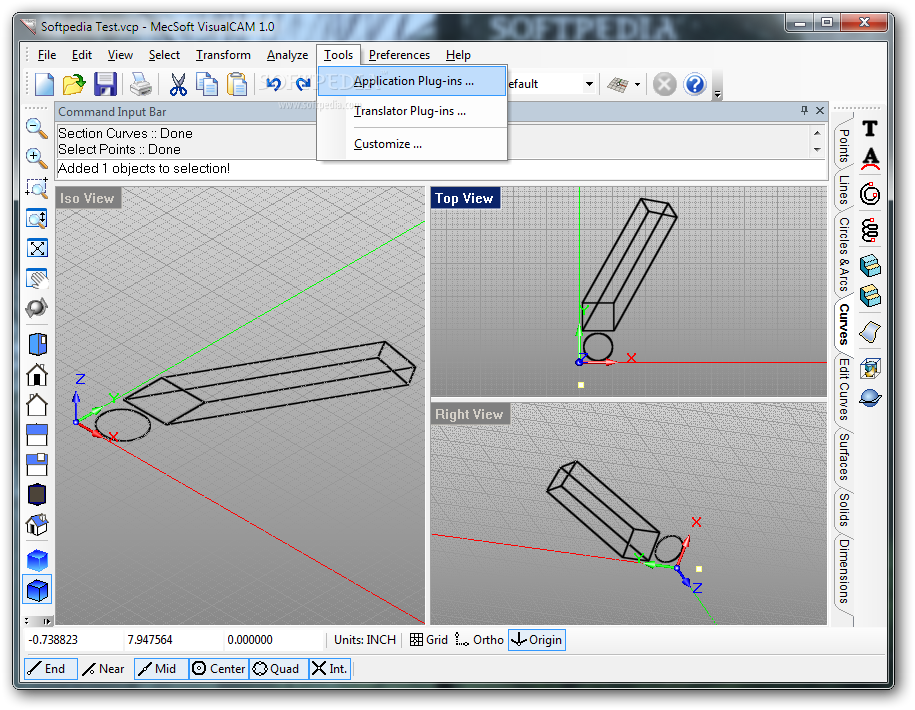Close the Command Input Bar
The width and height of the screenshot is (915, 710).
pos(819,110)
